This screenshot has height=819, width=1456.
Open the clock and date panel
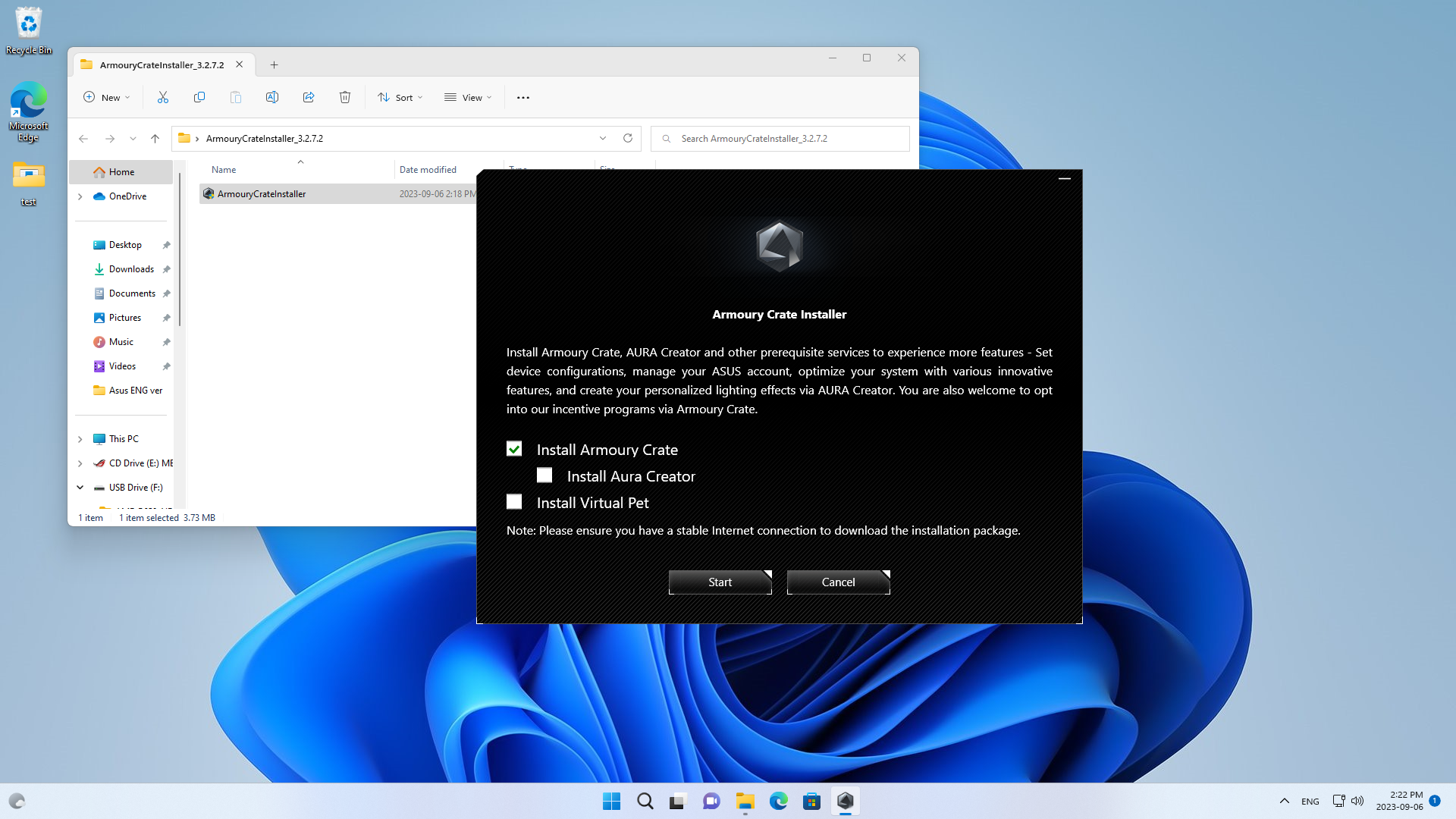[x=1399, y=801]
